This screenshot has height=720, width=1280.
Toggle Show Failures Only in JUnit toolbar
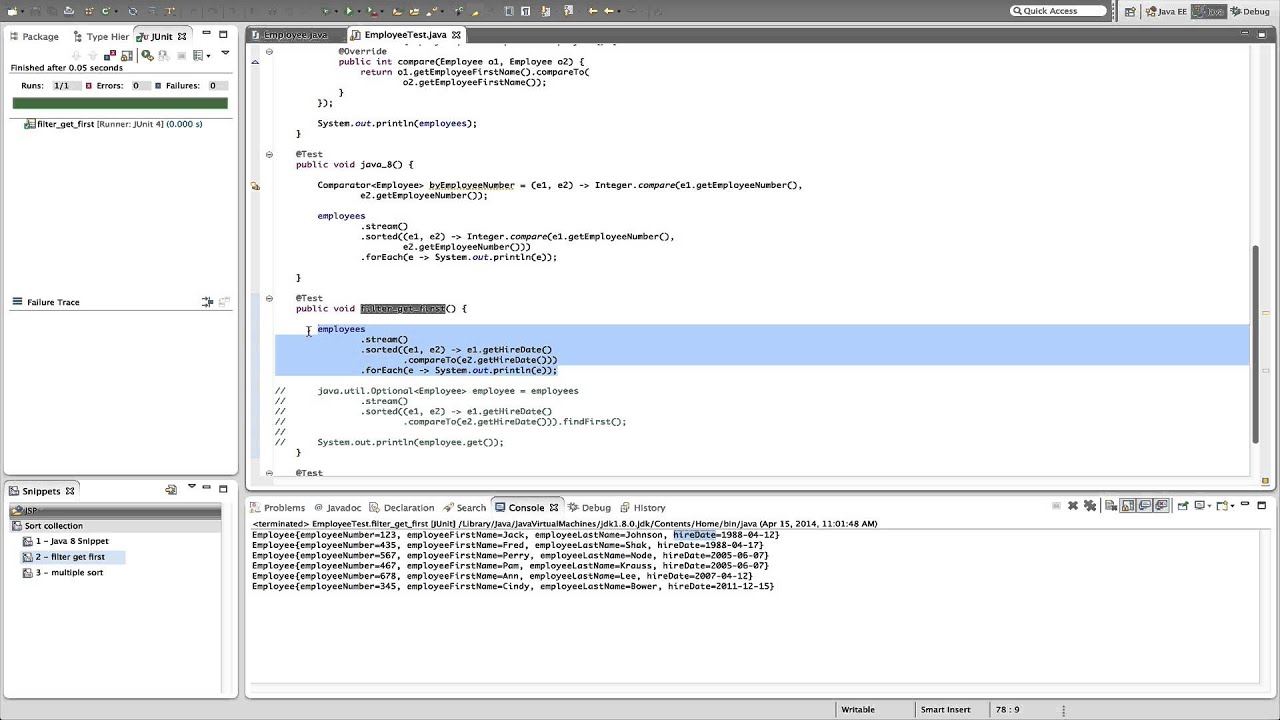click(x=110, y=55)
